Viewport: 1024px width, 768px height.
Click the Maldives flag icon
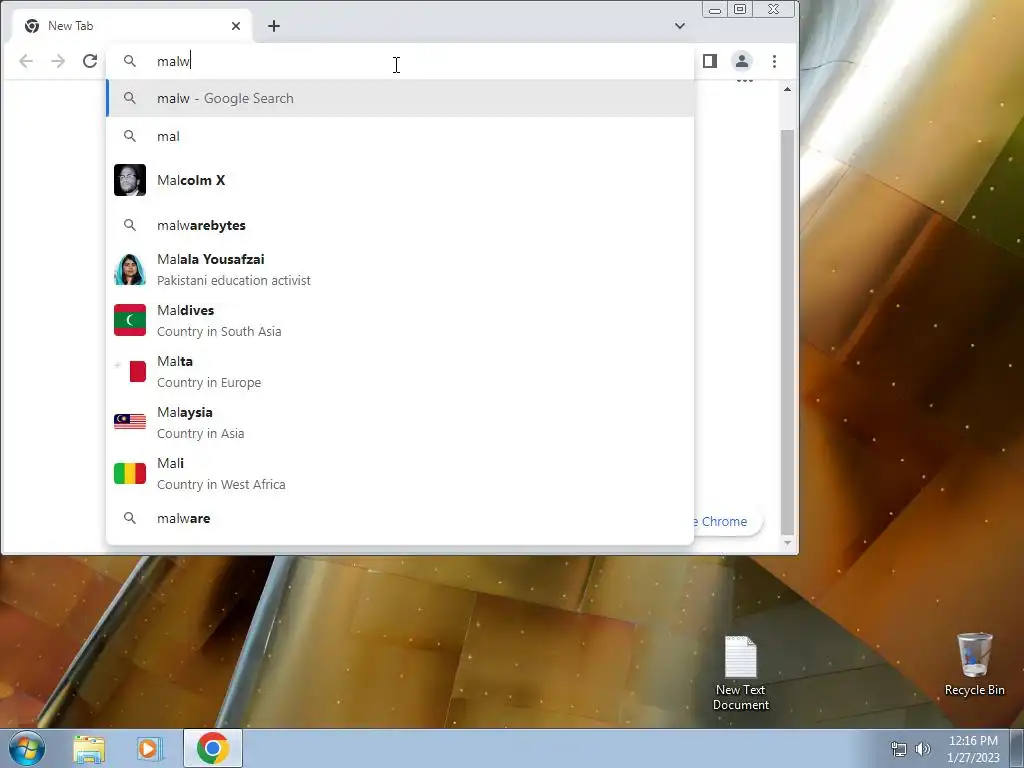(x=130, y=320)
